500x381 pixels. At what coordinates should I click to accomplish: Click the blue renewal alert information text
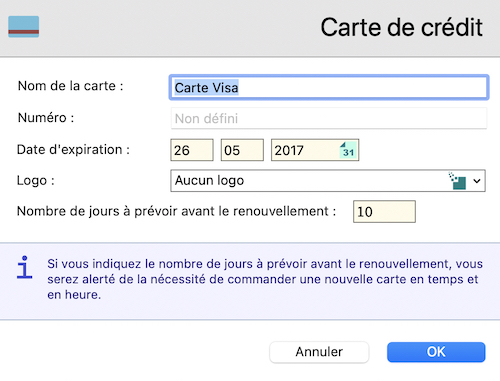pos(265,279)
